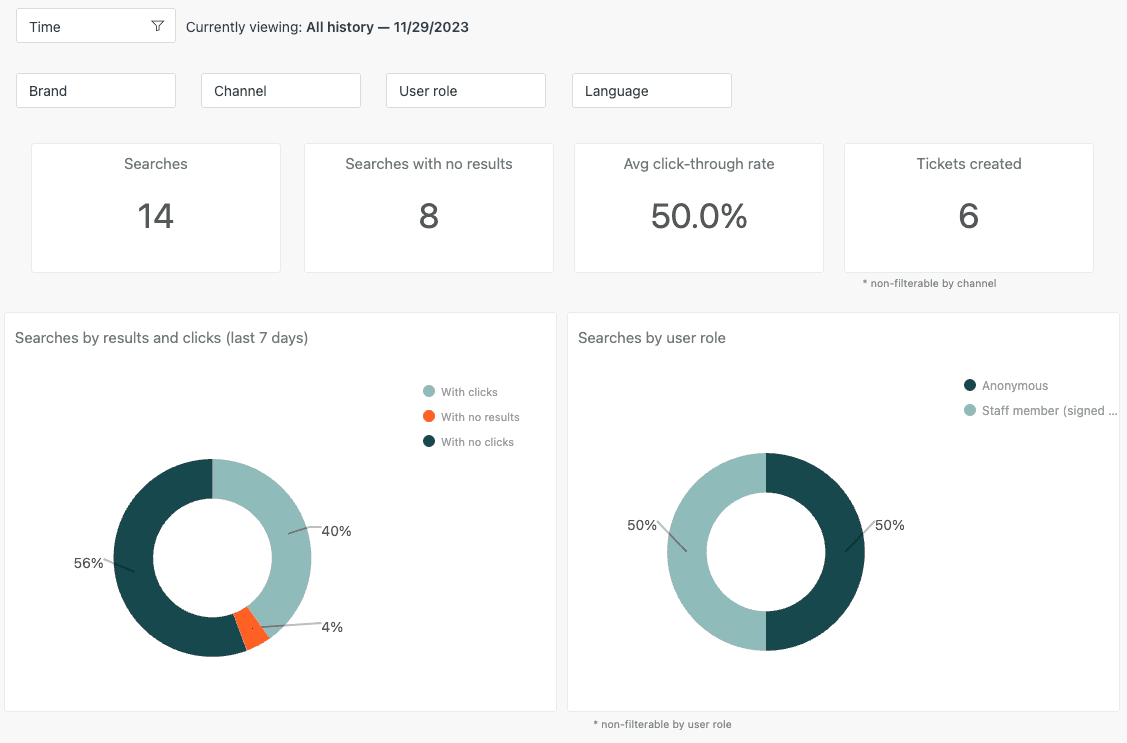Open the Brand filter dropdown
Screen dimensions: 1127x743
[95, 90]
